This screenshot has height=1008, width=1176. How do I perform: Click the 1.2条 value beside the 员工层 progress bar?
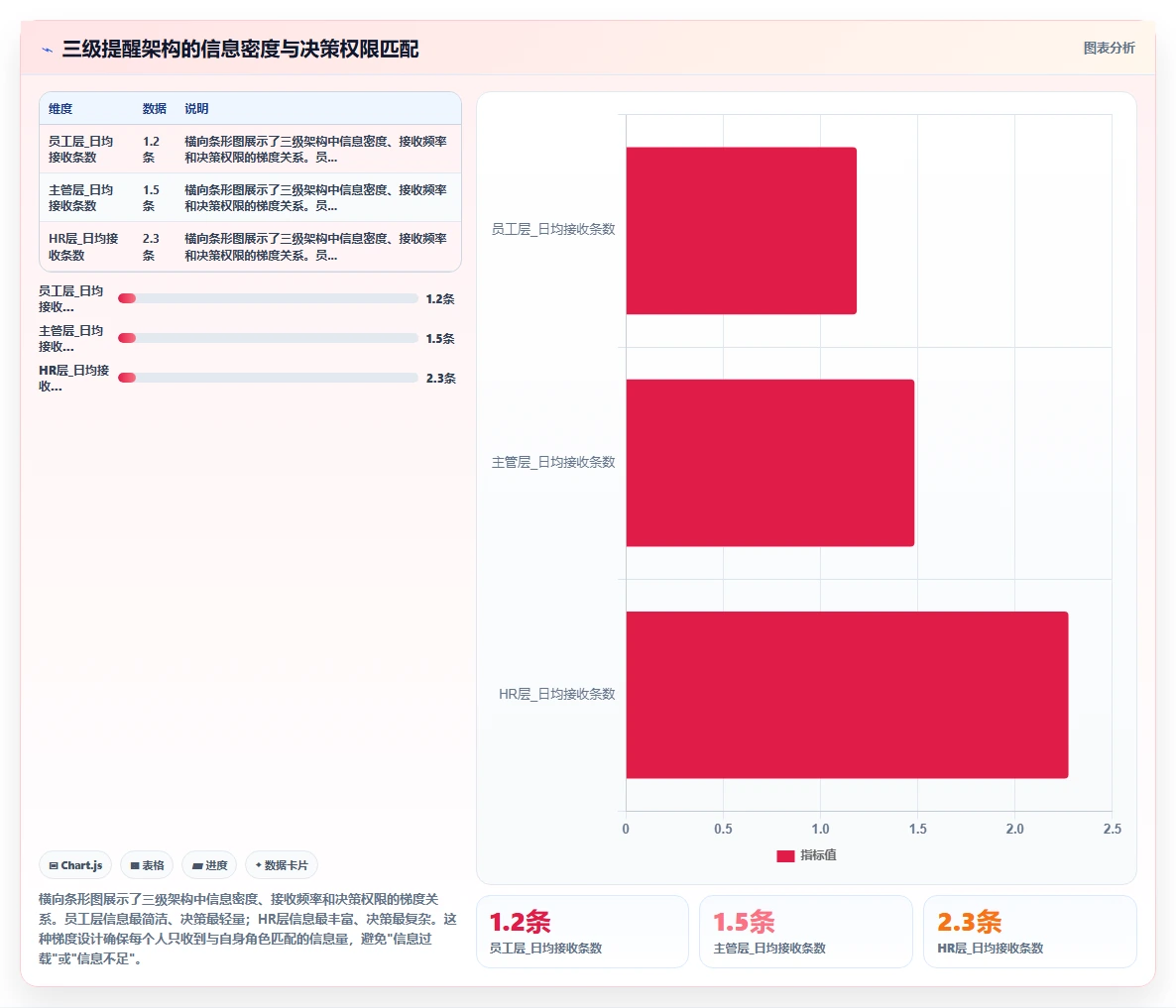440,299
